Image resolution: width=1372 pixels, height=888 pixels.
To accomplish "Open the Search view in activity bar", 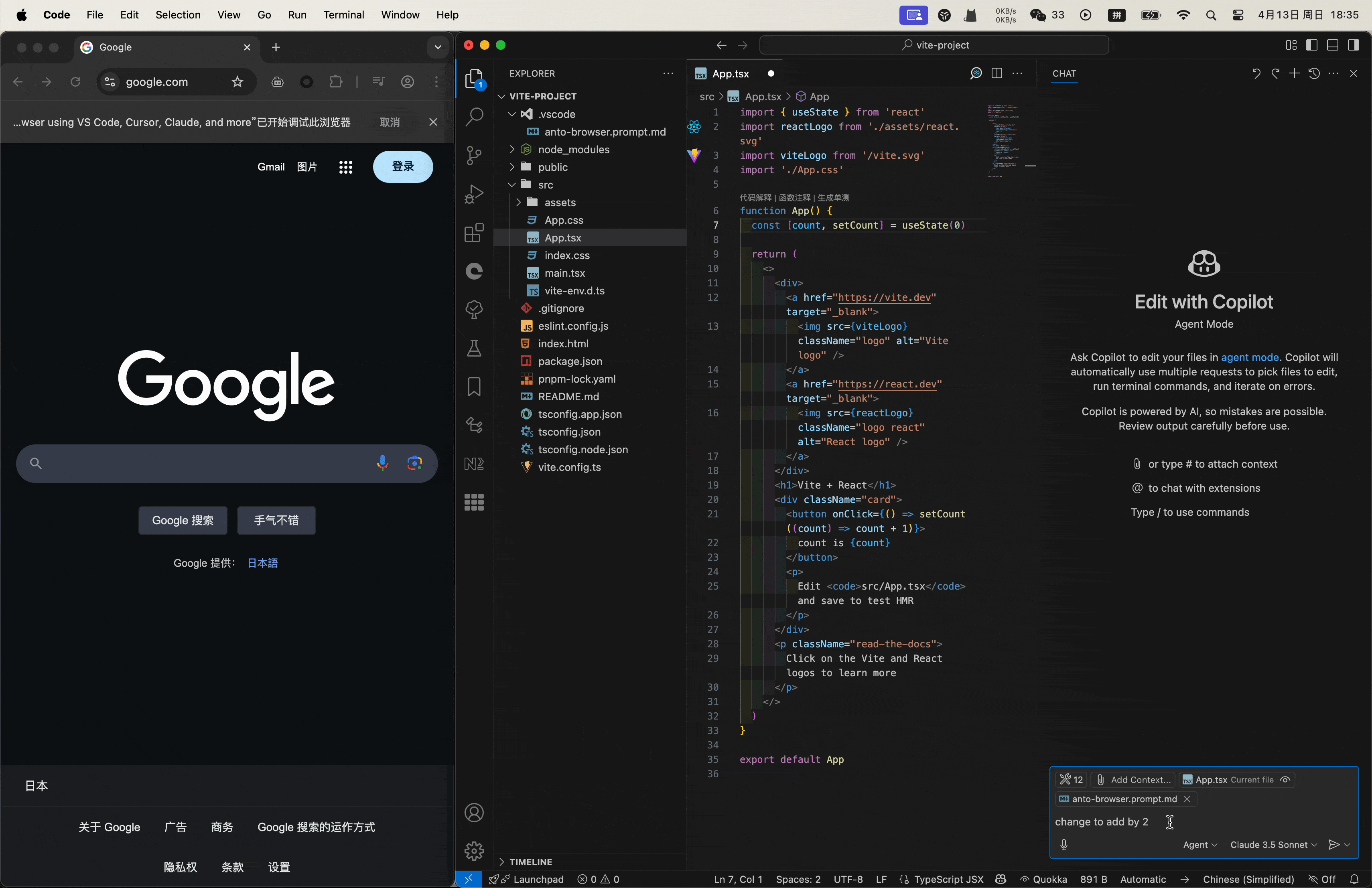I will (x=474, y=117).
